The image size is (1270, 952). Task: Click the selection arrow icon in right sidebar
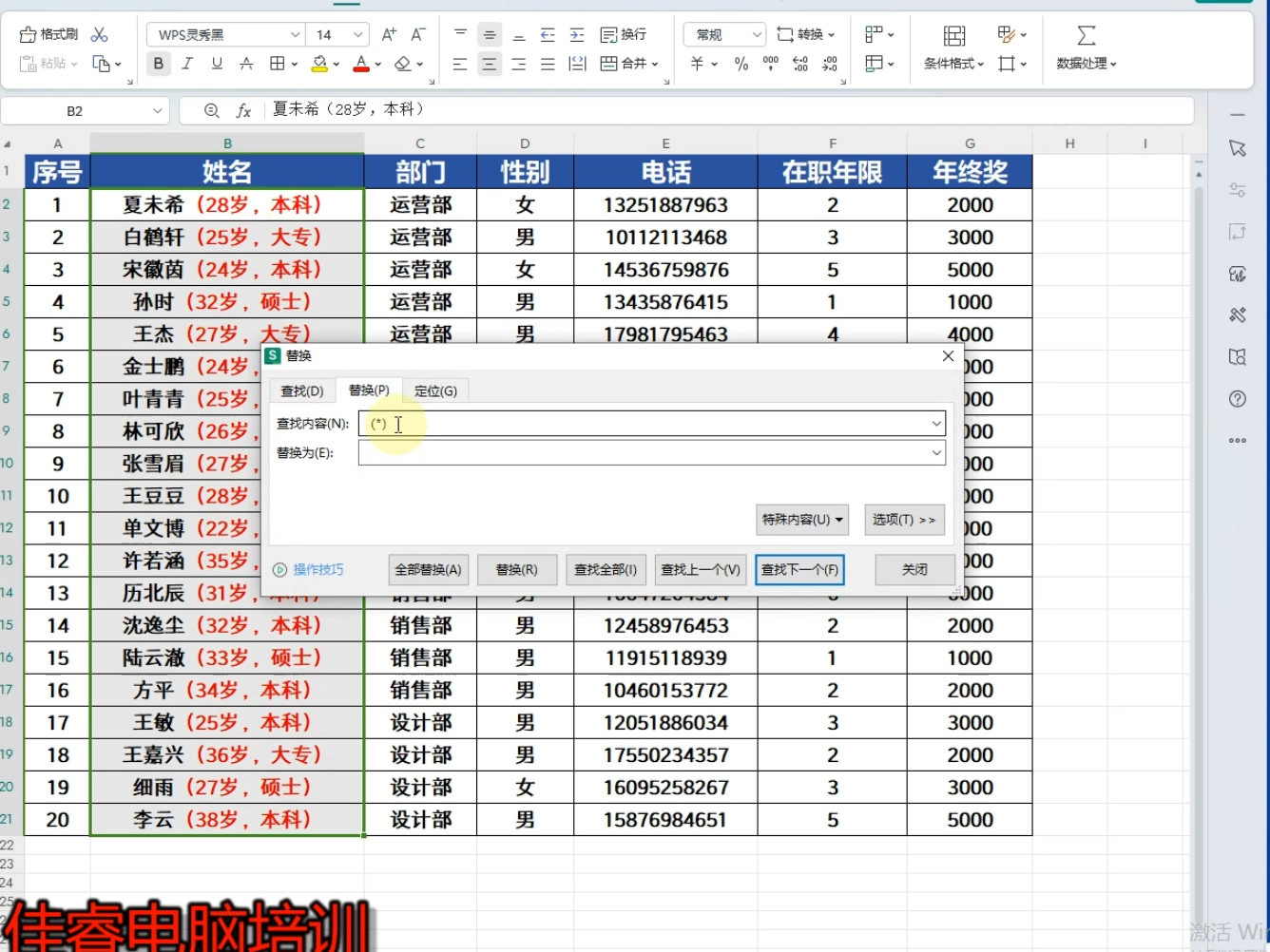pos(1237,148)
